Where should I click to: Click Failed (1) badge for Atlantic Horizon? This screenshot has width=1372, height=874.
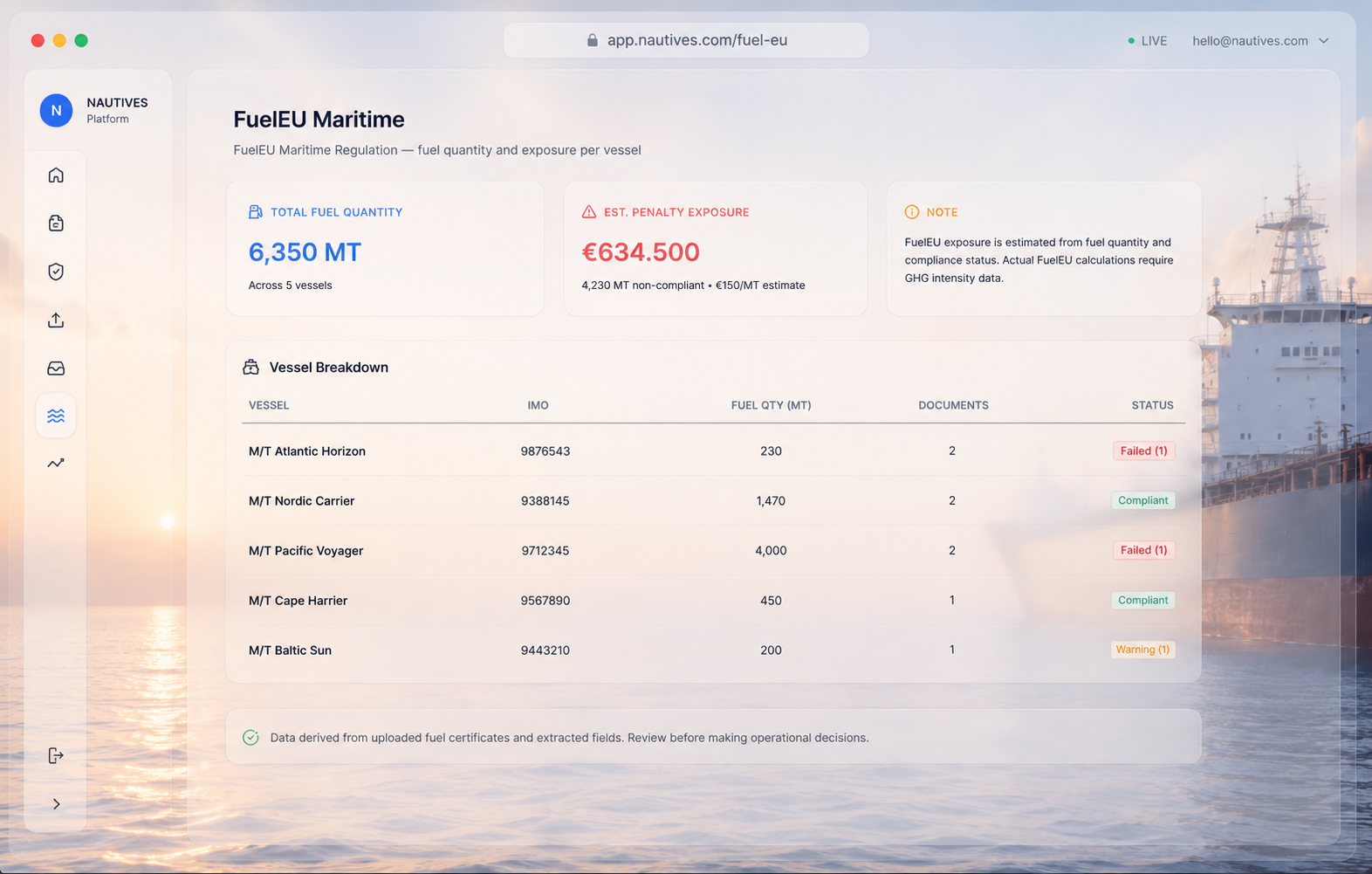[1143, 451]
